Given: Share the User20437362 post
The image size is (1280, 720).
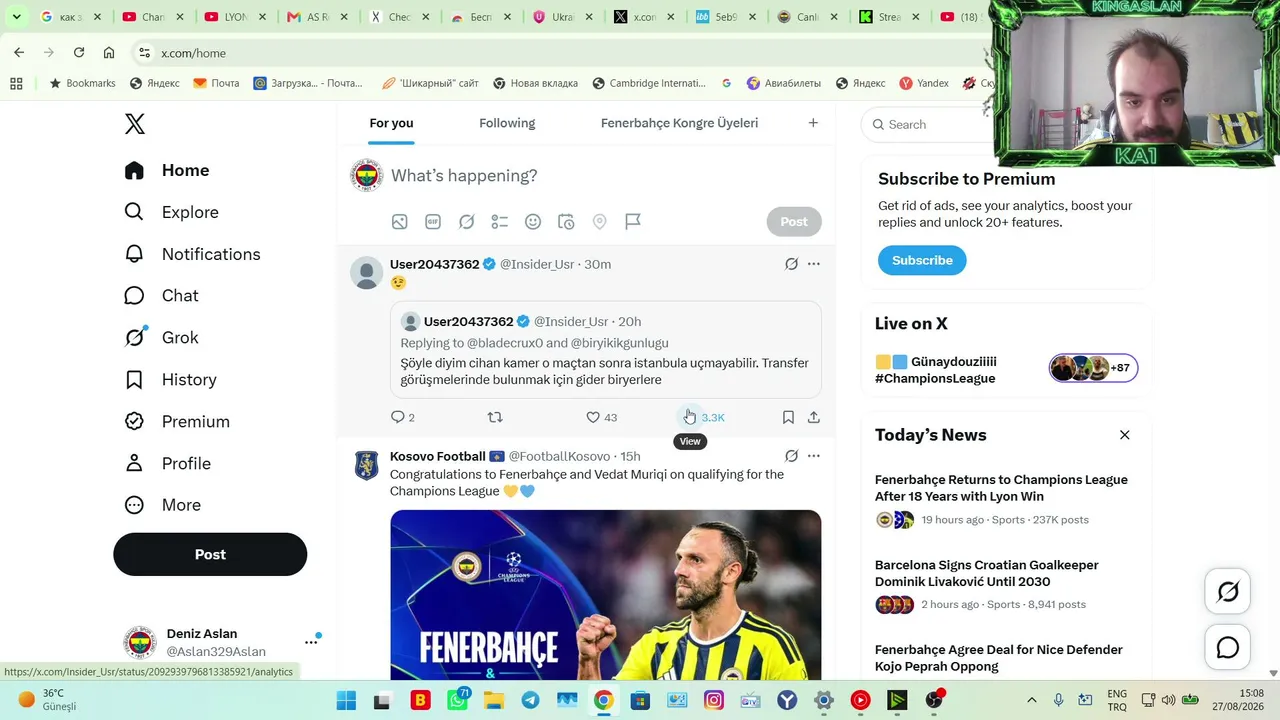Looking at the screenshot, I should point(814,417).
